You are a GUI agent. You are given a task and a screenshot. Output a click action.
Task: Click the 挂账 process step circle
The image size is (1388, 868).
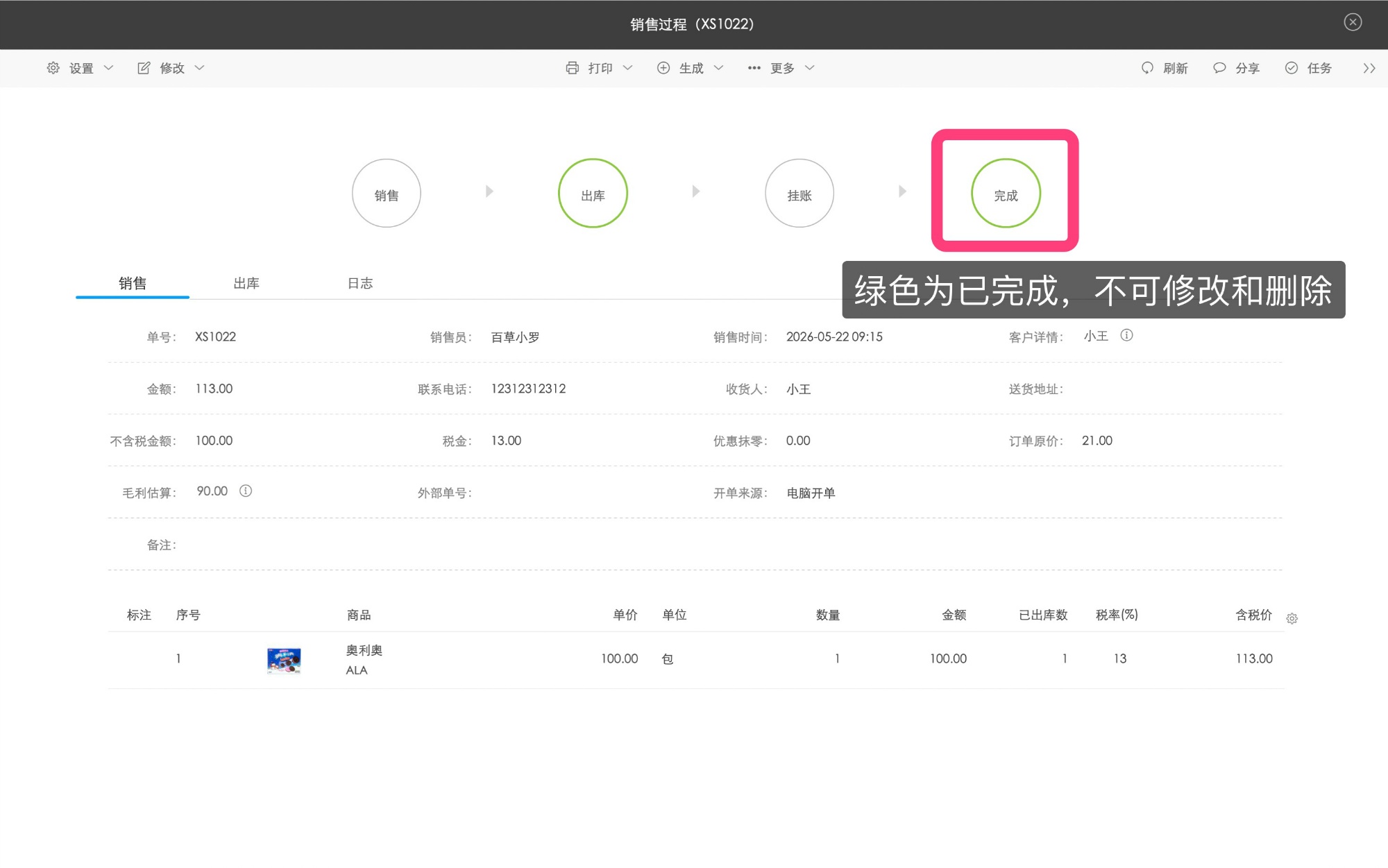coord(799,194)
